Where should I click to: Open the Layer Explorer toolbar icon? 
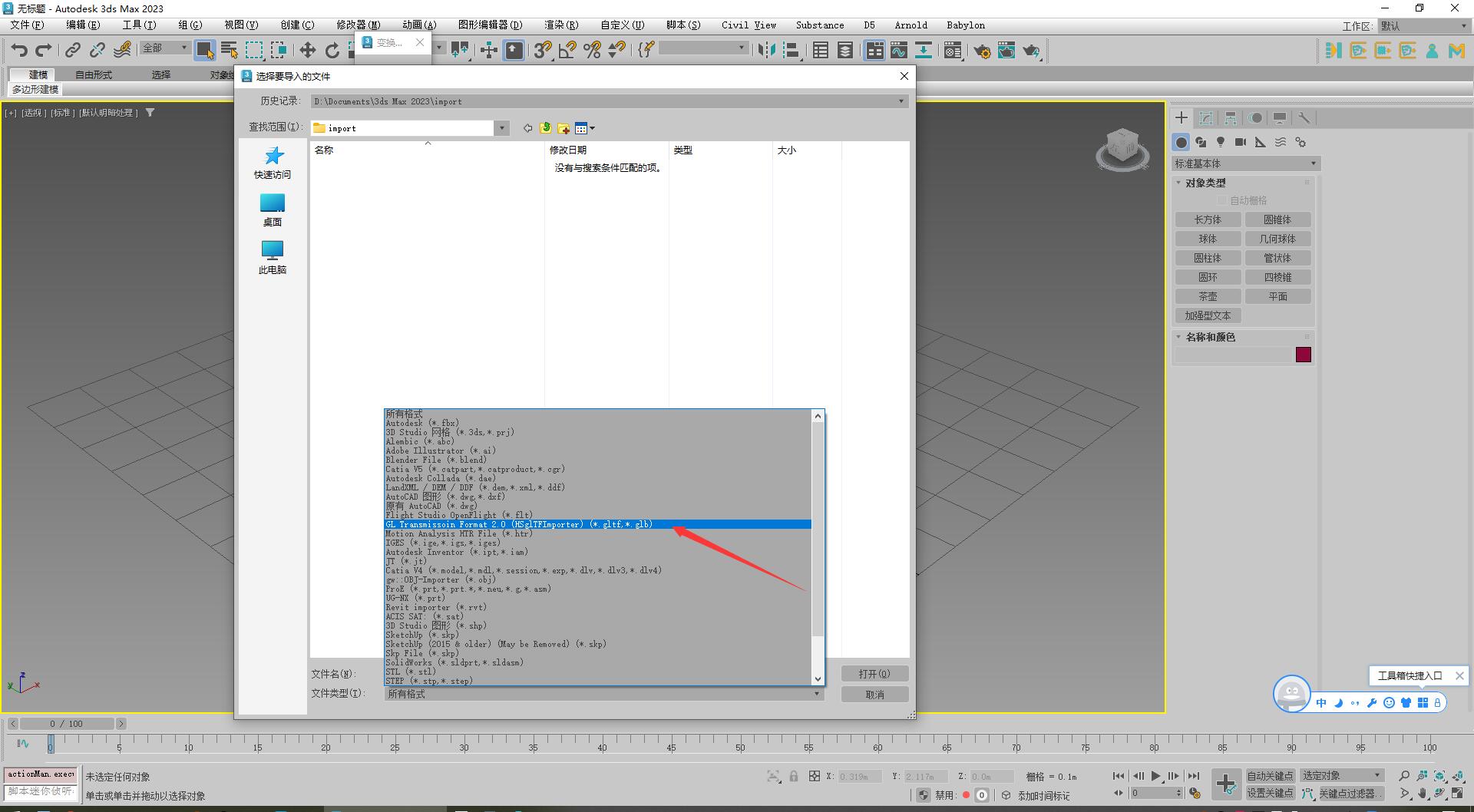pyautogui.click(x=845, y=51)
